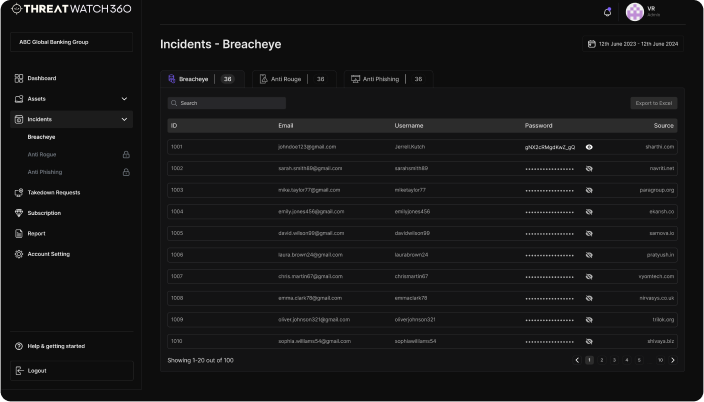704x402 pixels.
Task: Switch to the Anti Rouge tab
Action: [x=290, y=78]
